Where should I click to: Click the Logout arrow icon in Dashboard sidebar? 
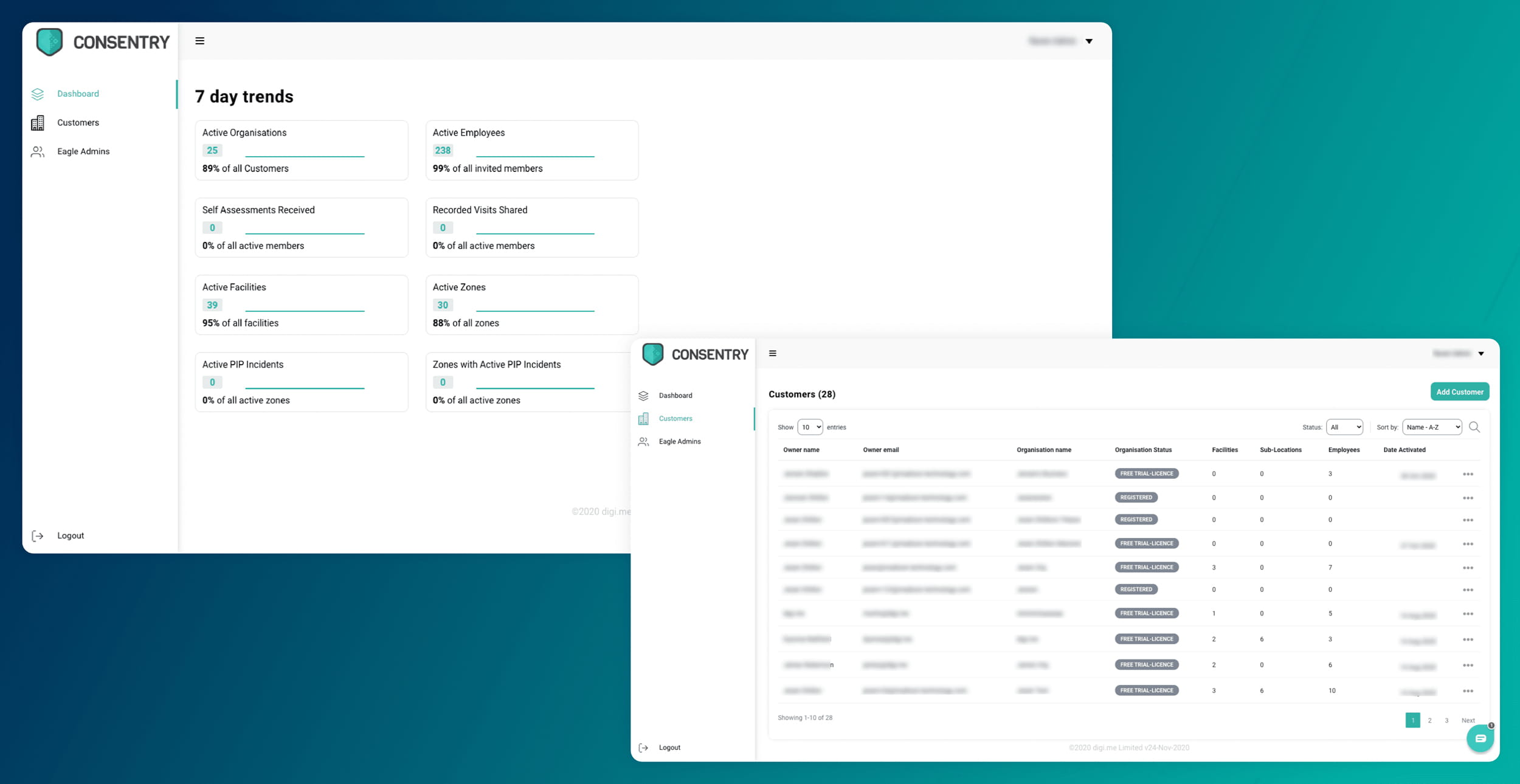pos(38,535)
